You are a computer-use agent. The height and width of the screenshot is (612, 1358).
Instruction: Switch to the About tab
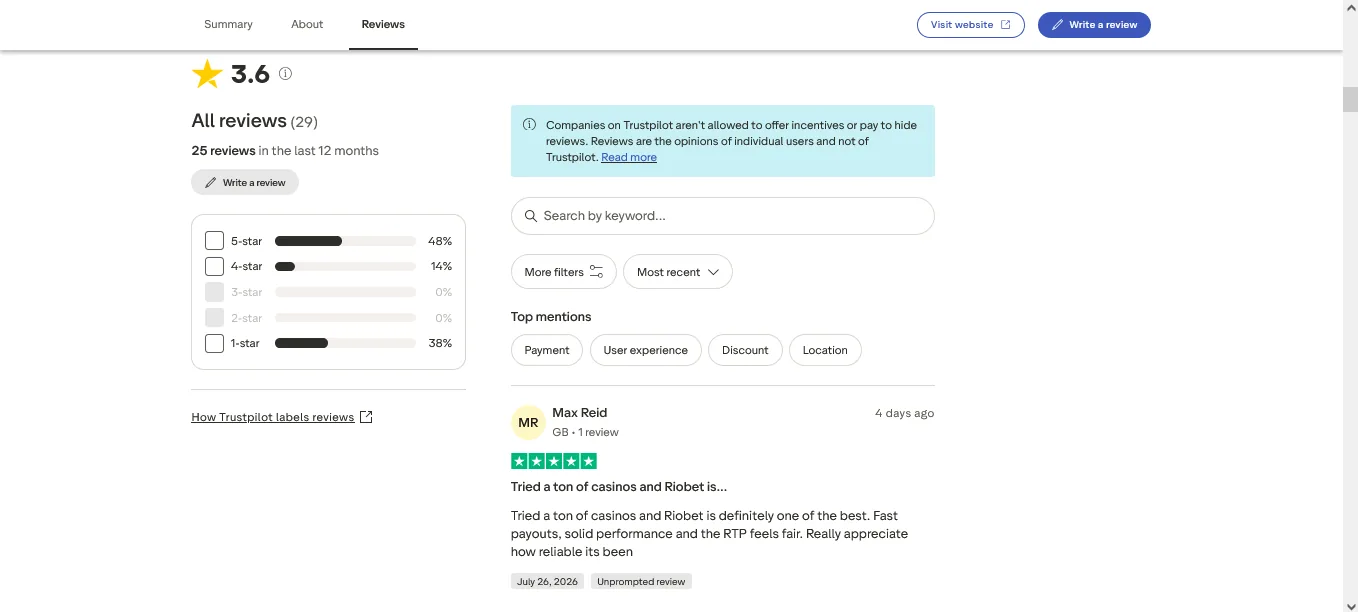tap(307, 24)
